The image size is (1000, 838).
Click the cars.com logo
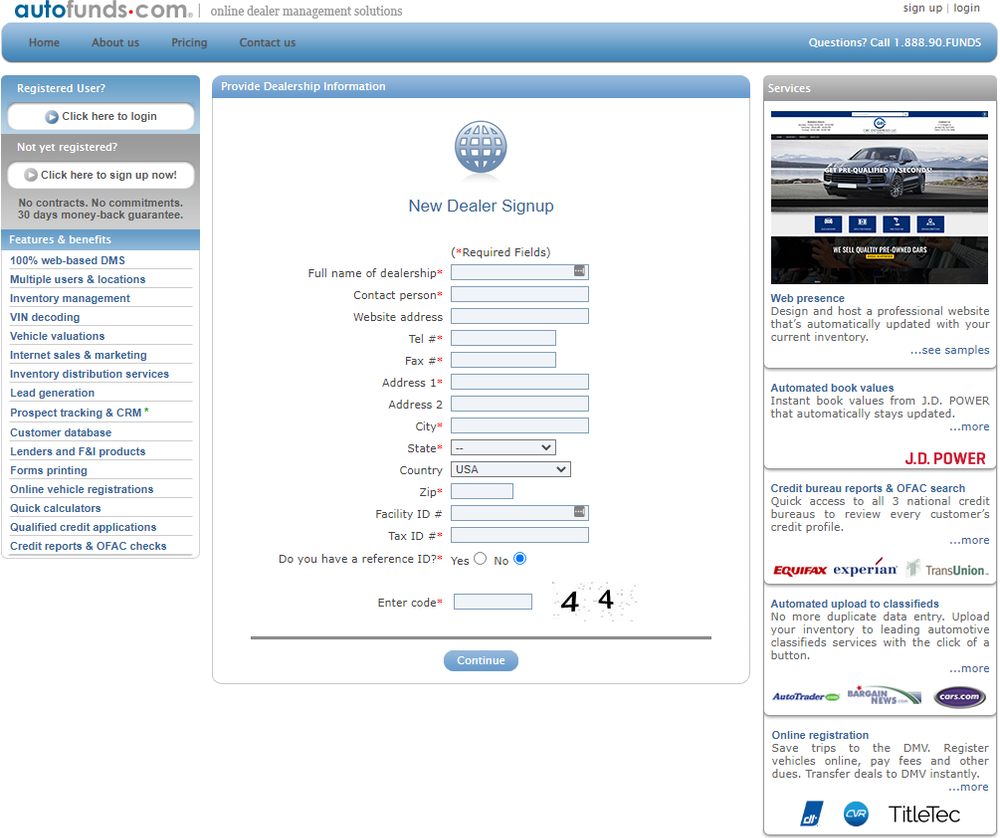pos(959,696)
